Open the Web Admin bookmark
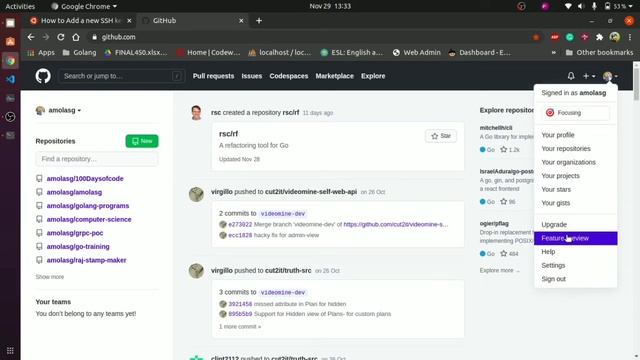The height and width of the screenshot is (360, 640). (417, 53)
